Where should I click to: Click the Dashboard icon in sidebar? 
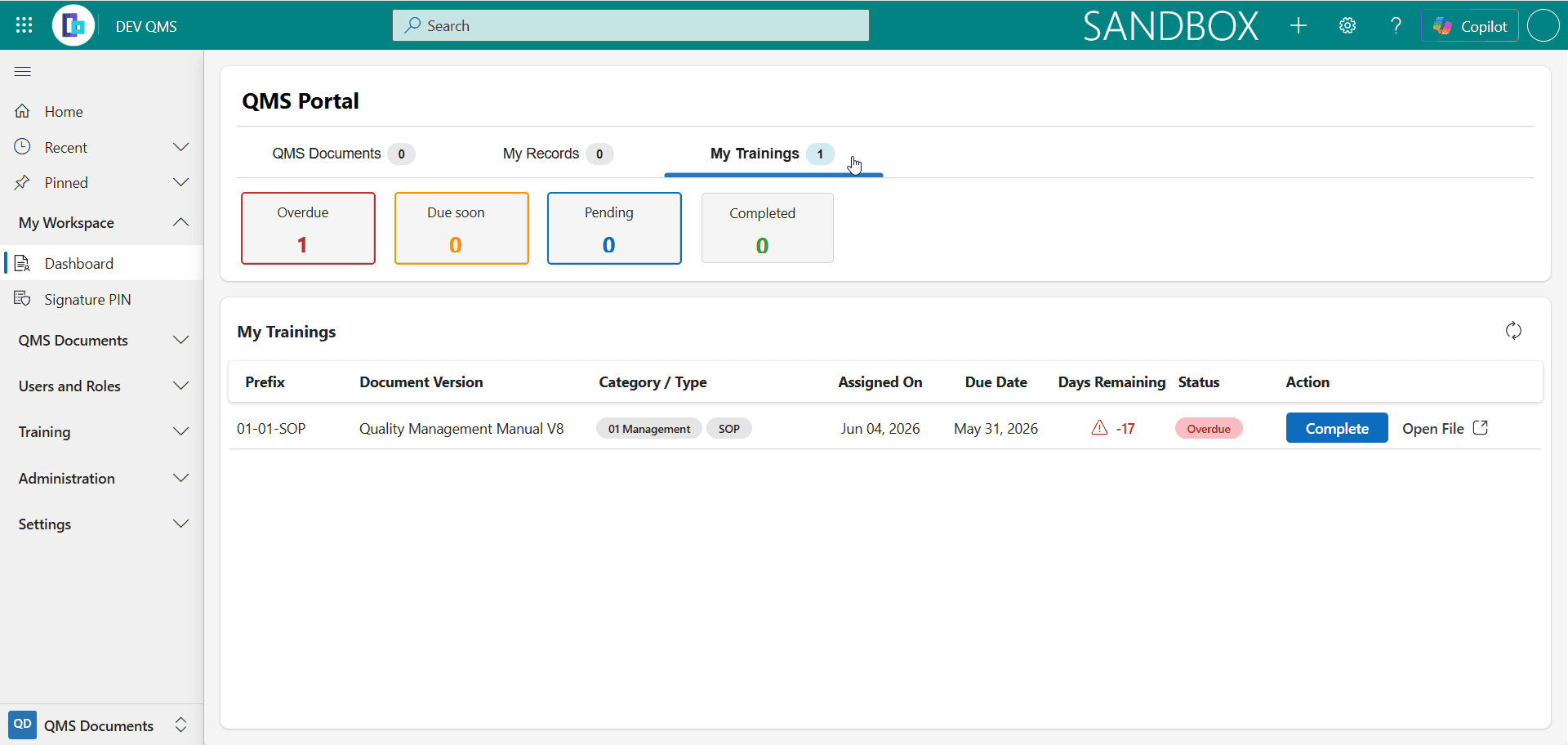(22, 263)
